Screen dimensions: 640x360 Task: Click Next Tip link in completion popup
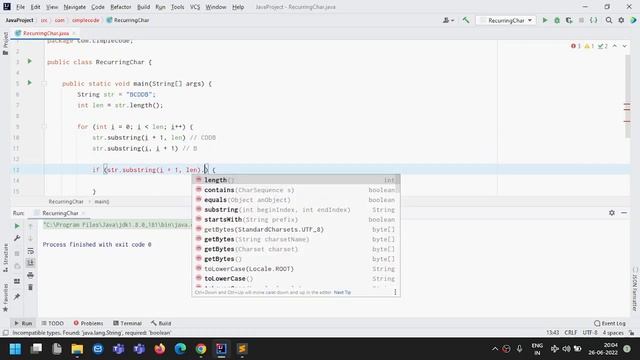[x=342, y=292]
